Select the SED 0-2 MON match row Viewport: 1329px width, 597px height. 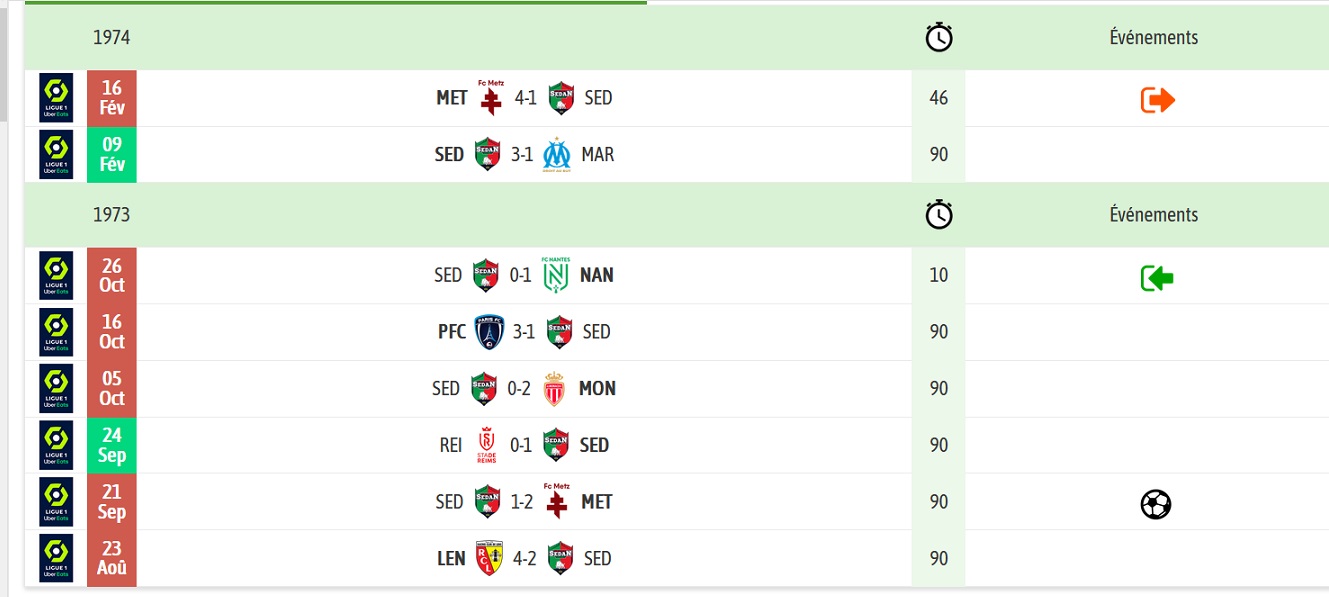tap(678, 389)
